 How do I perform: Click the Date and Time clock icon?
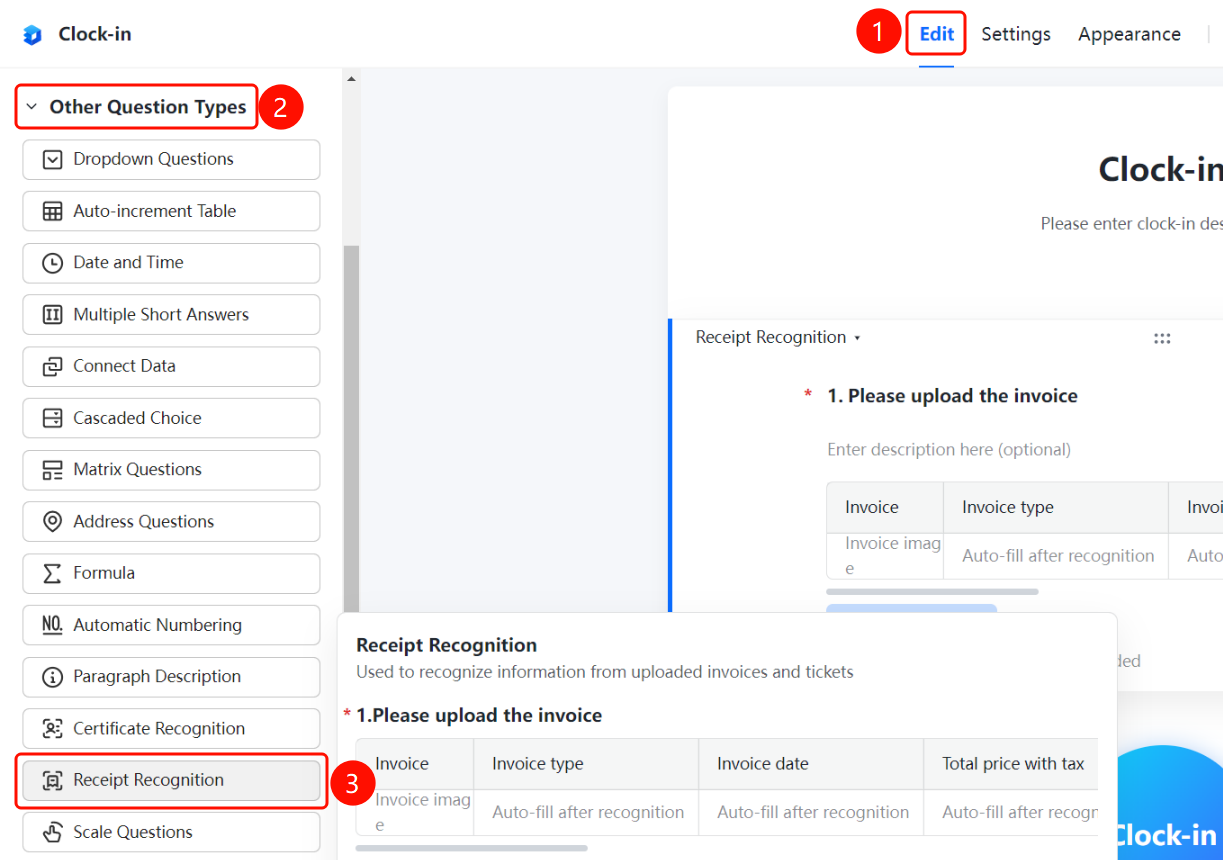(x=52, y=263)
